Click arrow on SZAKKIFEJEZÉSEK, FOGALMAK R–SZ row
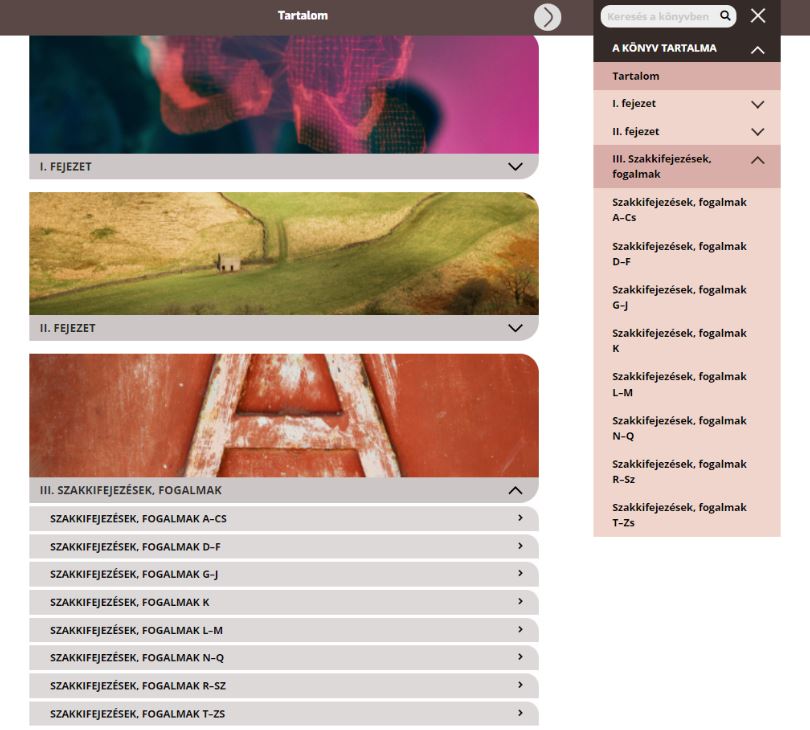 (x=521, y=685)
